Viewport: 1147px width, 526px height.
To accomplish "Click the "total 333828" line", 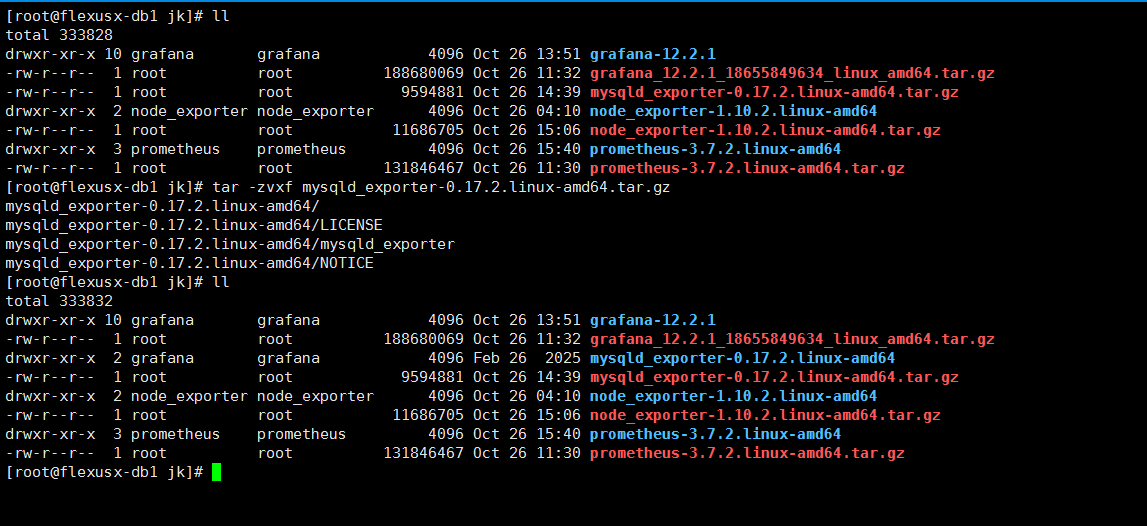I will point(59,35).
